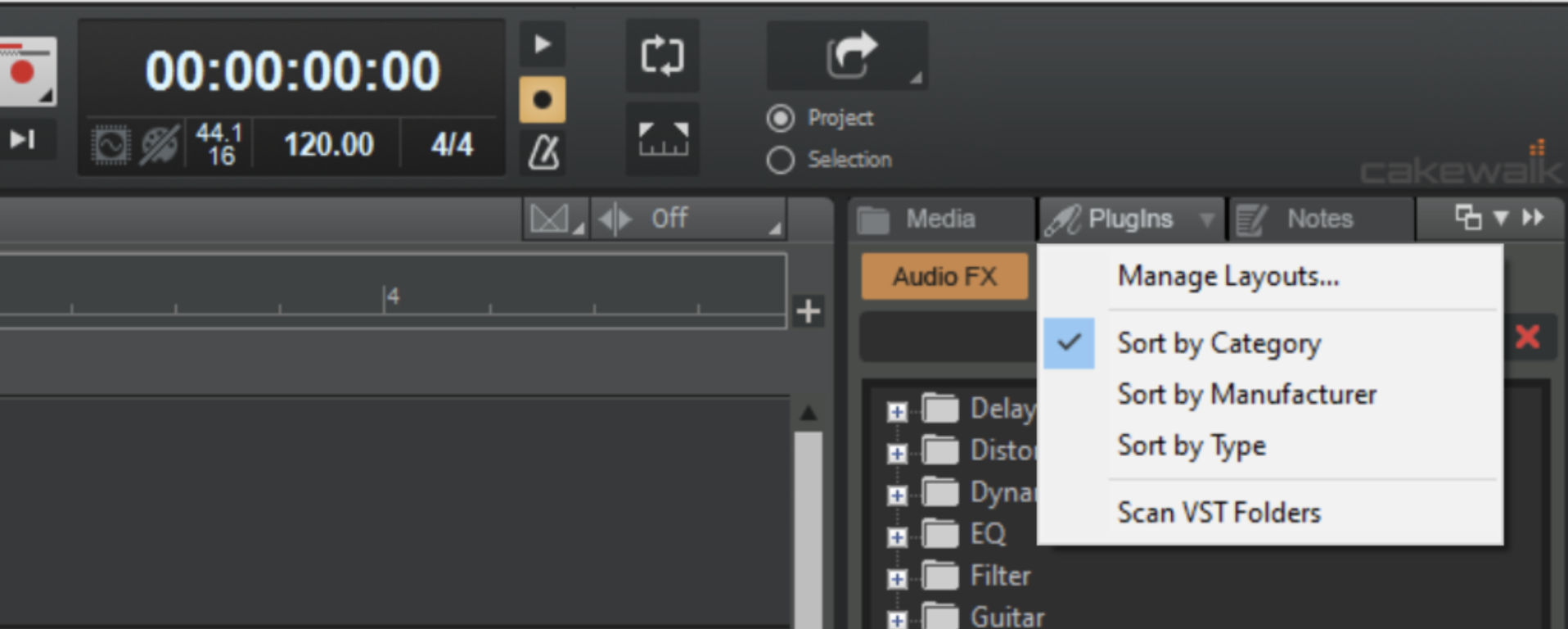This screenshot has height=629, width=1568.
Task: Choose Sort by Manufacturer menu item
Action: coord(1246,395)
